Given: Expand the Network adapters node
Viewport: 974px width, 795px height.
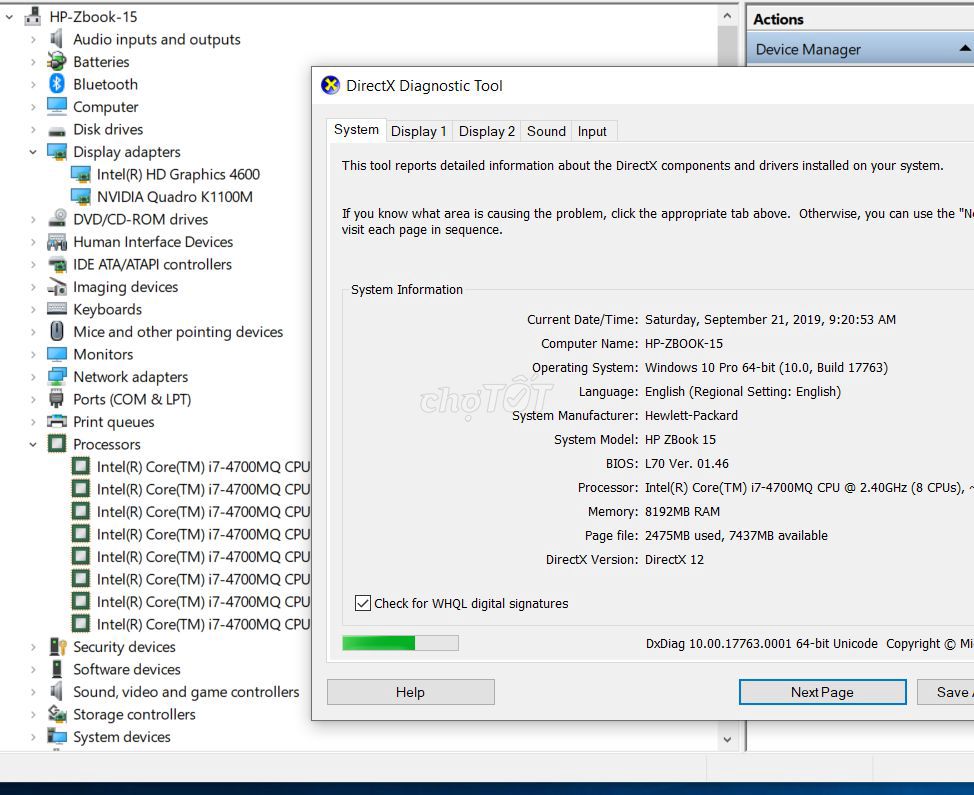Looking at the screenshot, I should pos(33,376).
